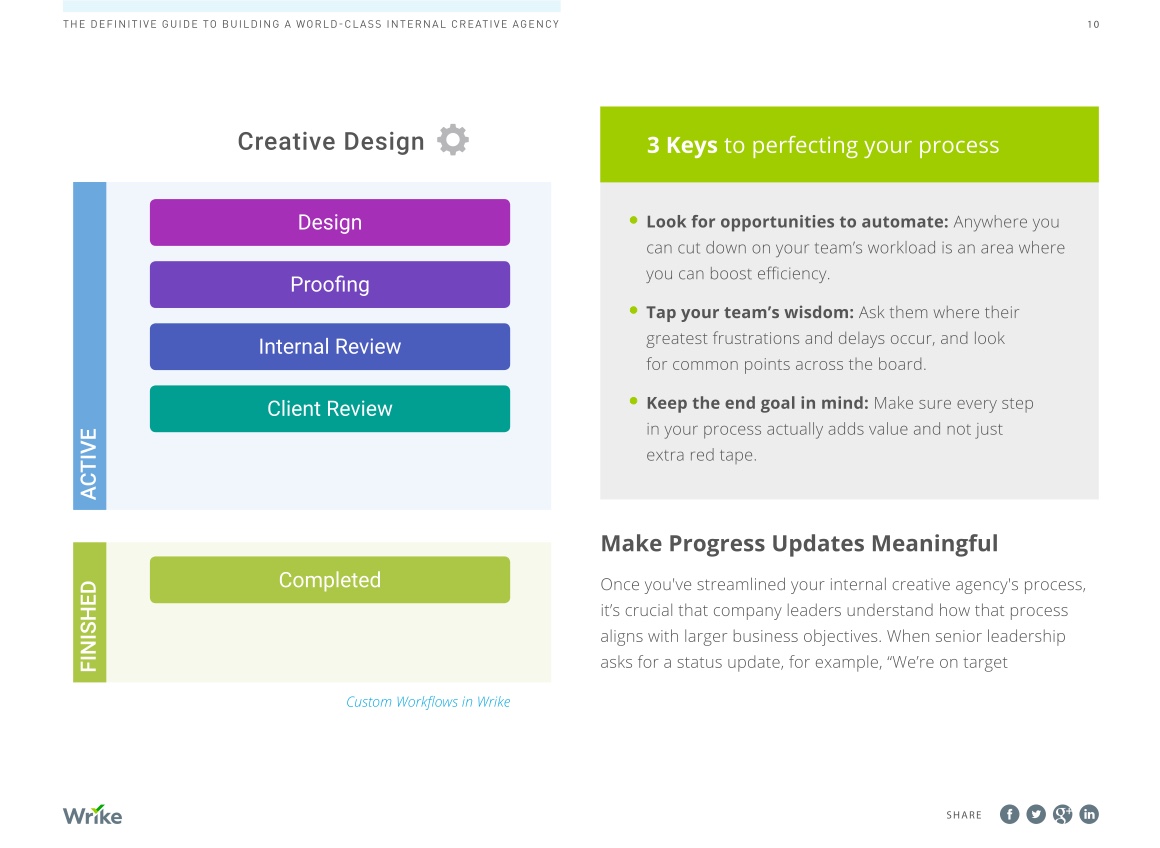1160x848 pixels.
Task: Click the Creative Design heading
Action: click(331, 141)
